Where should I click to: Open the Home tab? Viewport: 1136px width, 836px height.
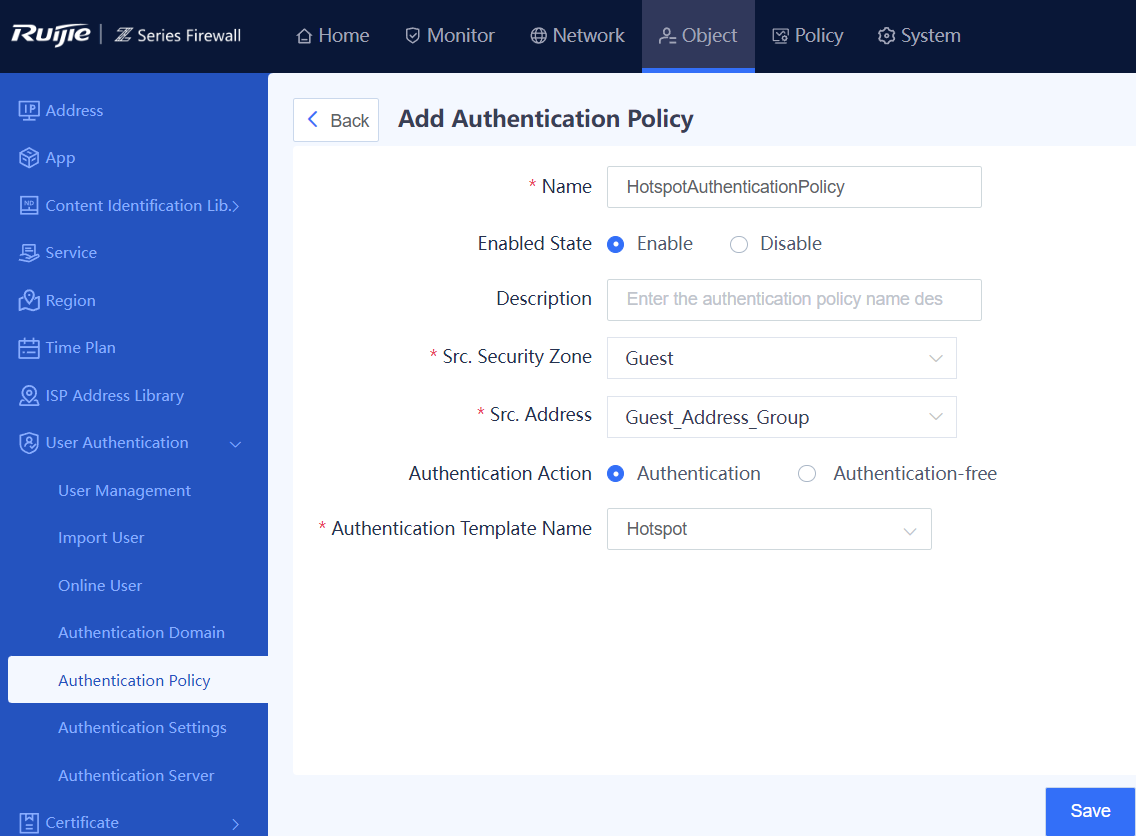click(x=333, y=35)
